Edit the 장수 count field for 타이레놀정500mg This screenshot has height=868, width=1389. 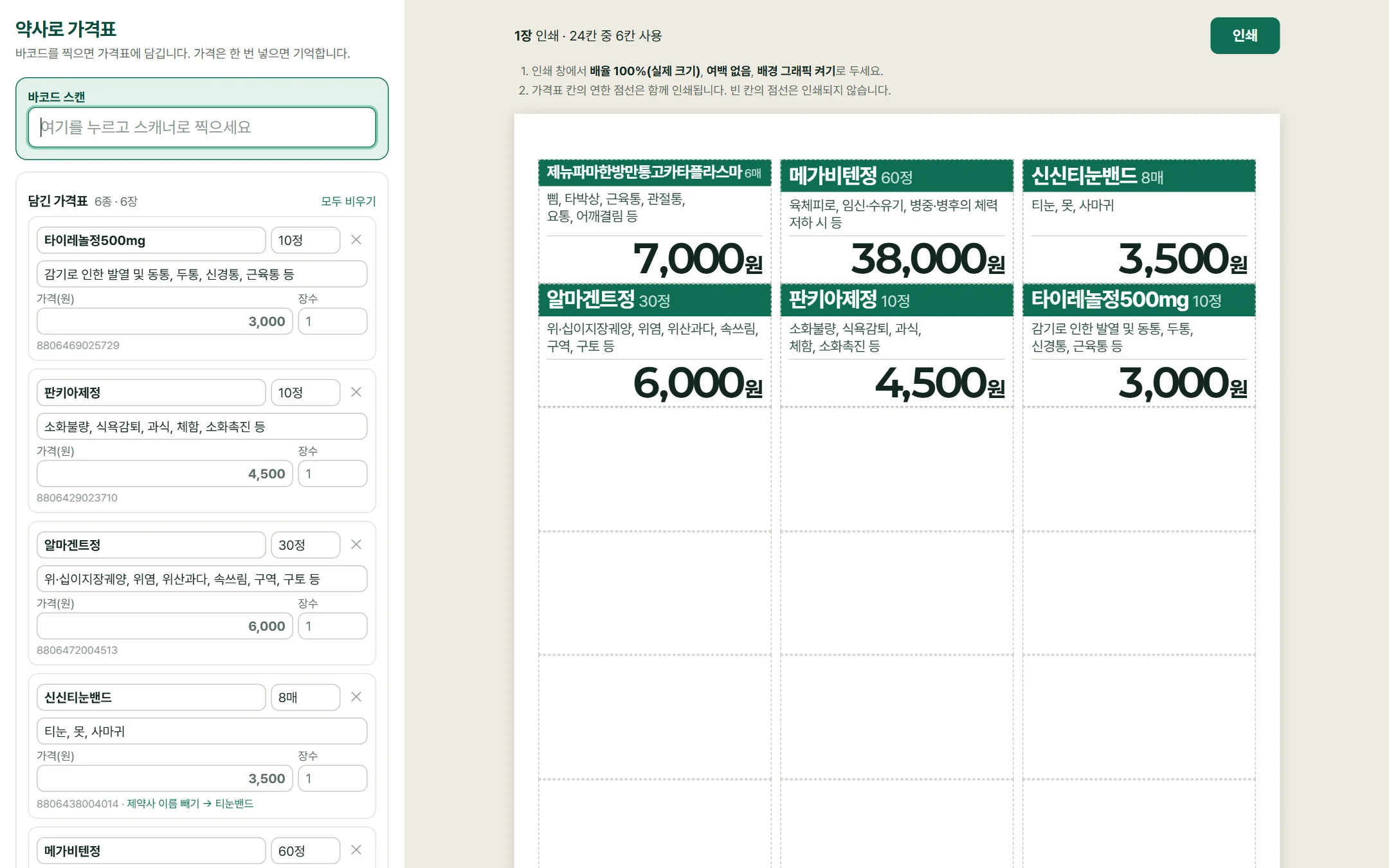click(x=332, y=321)
